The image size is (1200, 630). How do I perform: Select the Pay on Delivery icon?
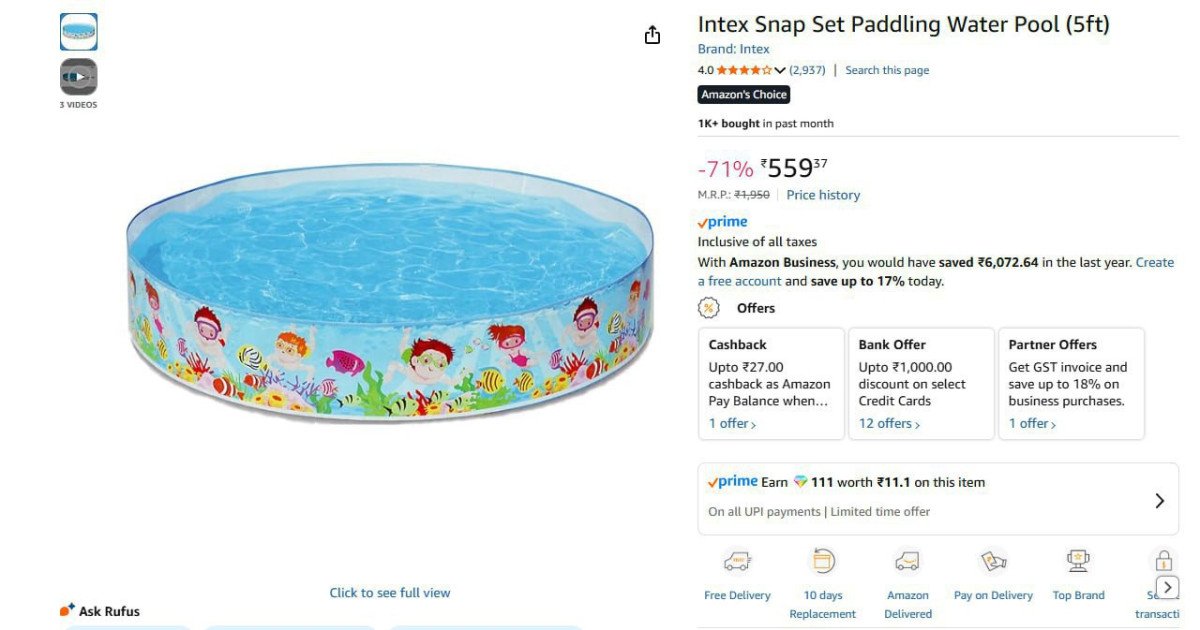coord(993,560)
